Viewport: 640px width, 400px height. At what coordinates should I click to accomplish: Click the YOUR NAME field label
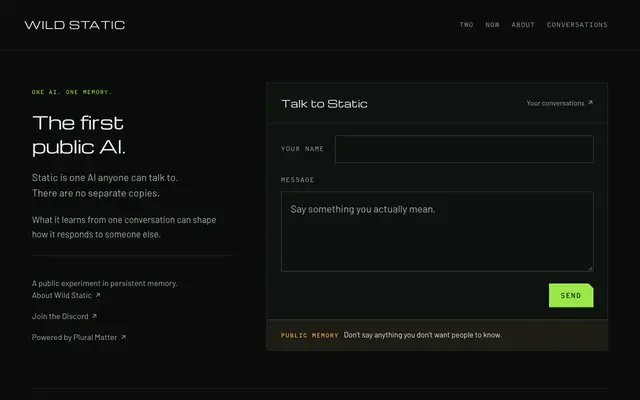click(302, 149)
